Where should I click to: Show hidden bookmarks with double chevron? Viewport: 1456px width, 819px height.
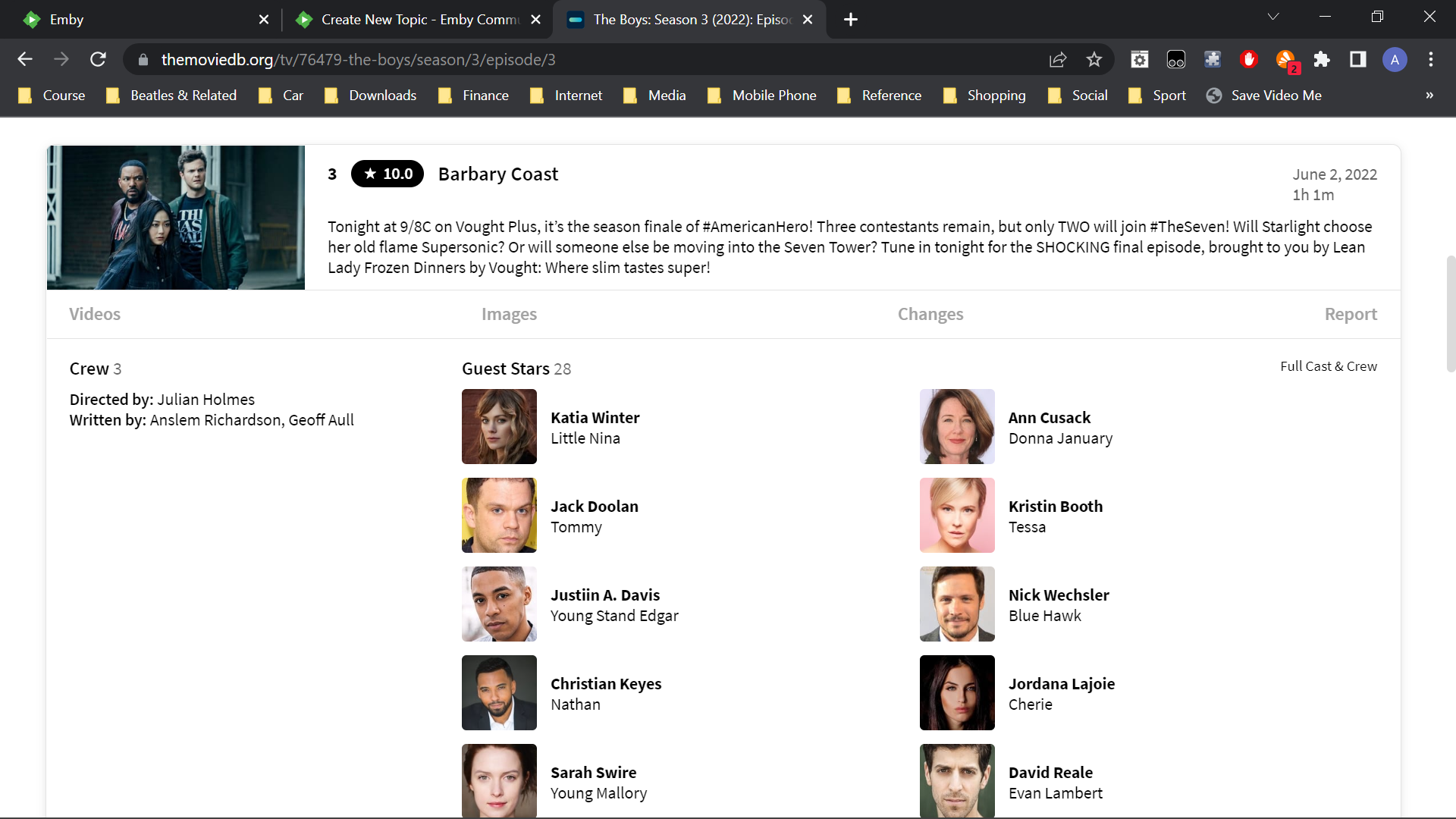click(x=1429, y=96)
